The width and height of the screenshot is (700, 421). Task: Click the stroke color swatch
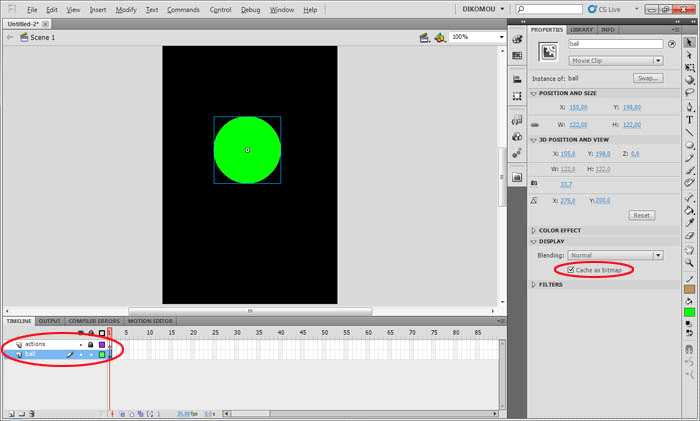click(689, 289)
